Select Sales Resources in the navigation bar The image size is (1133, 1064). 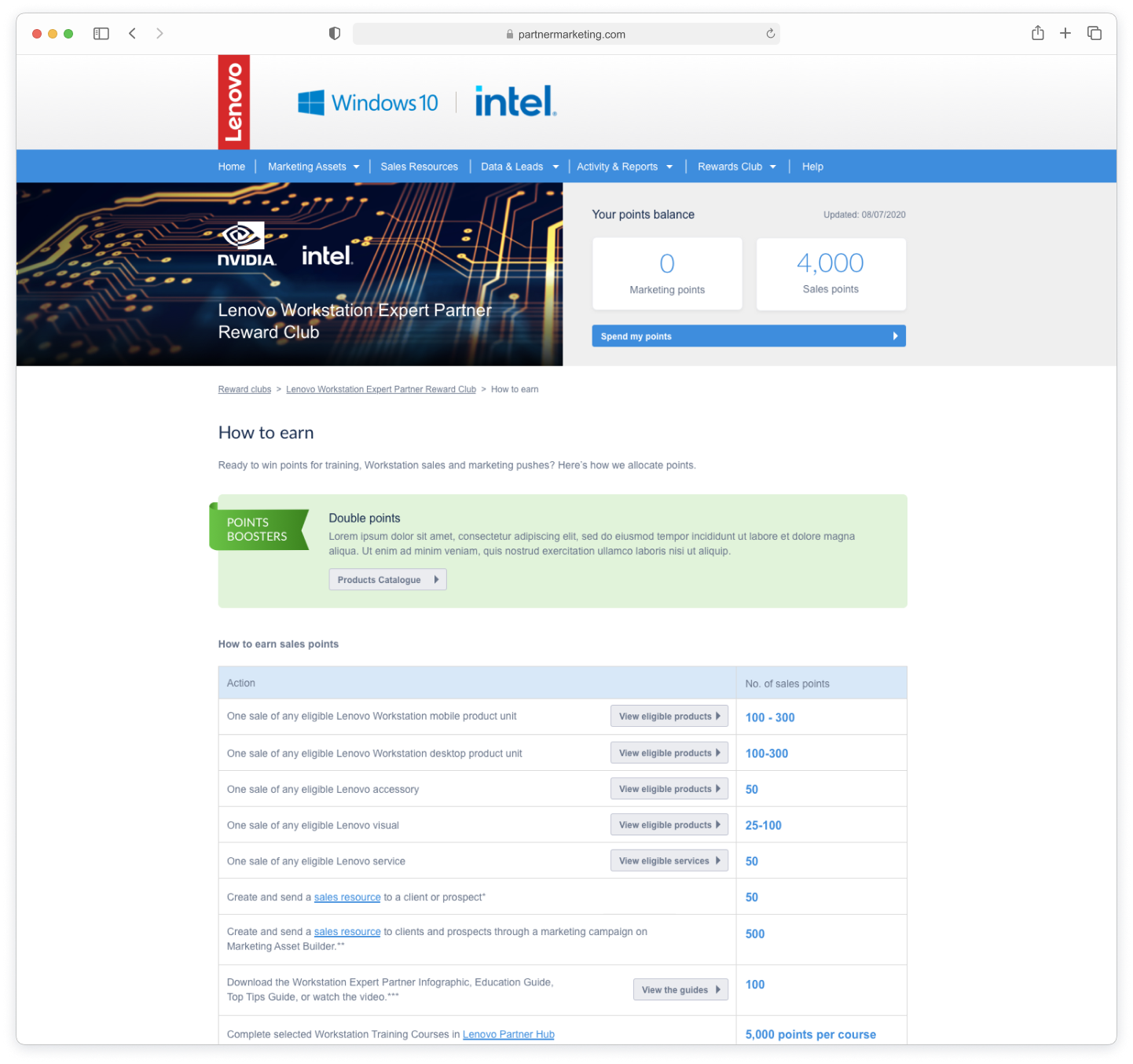coord(419,167)
